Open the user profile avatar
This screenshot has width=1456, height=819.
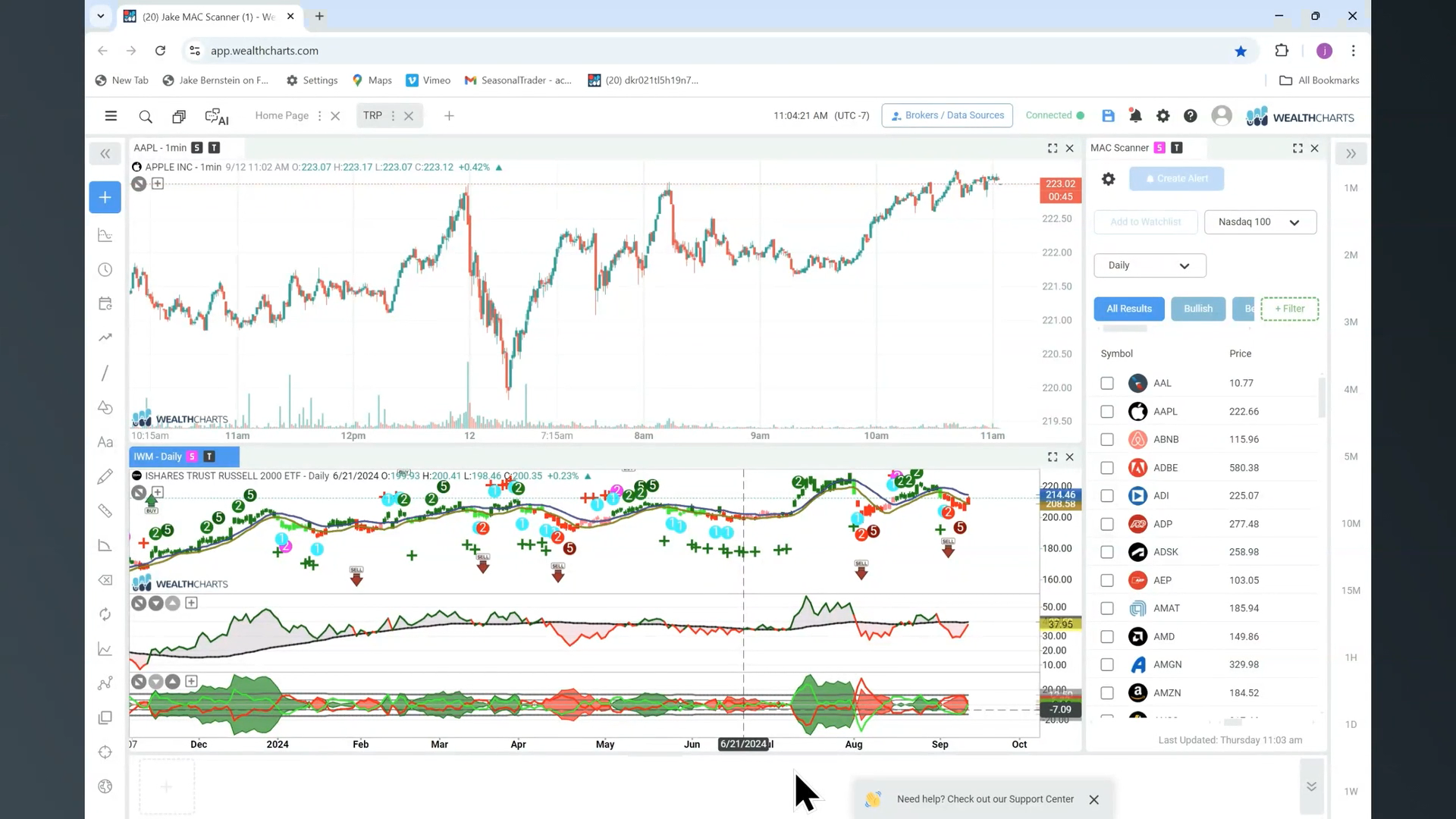click(x=1221, y=115)
